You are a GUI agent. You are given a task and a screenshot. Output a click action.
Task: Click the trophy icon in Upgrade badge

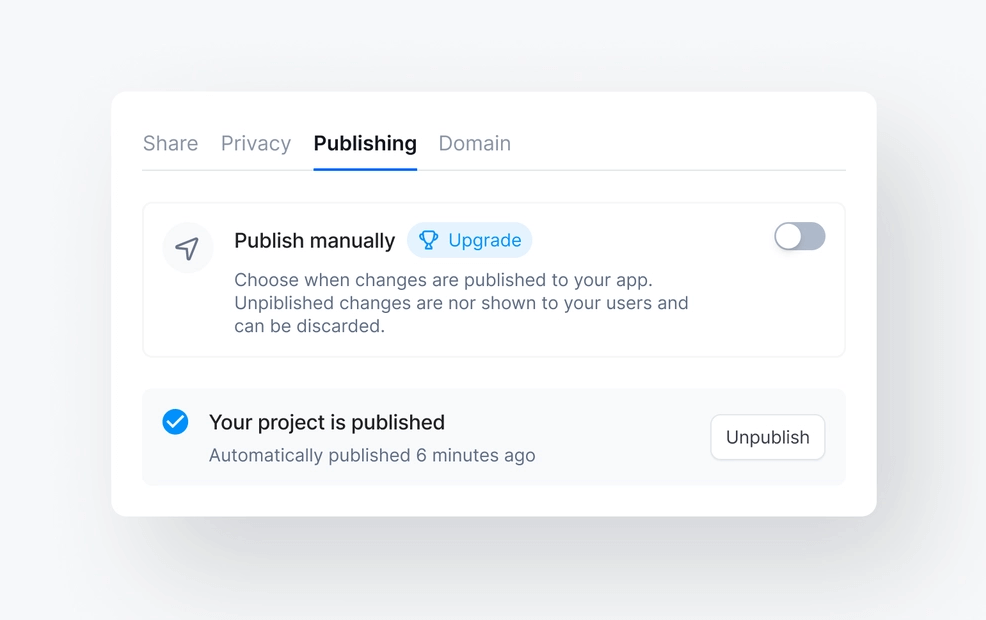[x=429, y=240]
